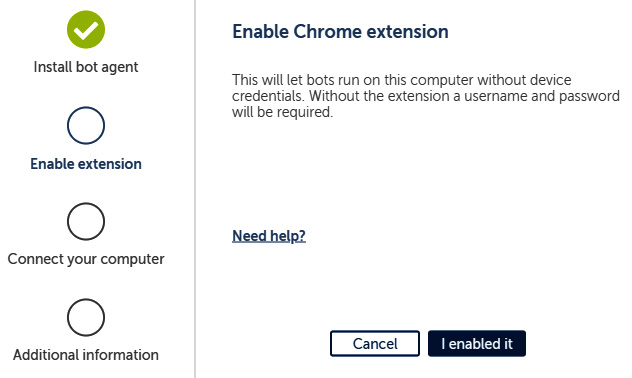Screen dimensions: 632x378
Task: Confirm with the I enabled it button
Action: point(477,344)
